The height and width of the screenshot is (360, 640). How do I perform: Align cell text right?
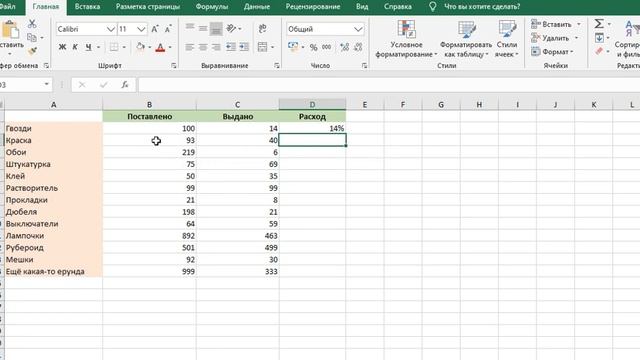coord(216,47)
